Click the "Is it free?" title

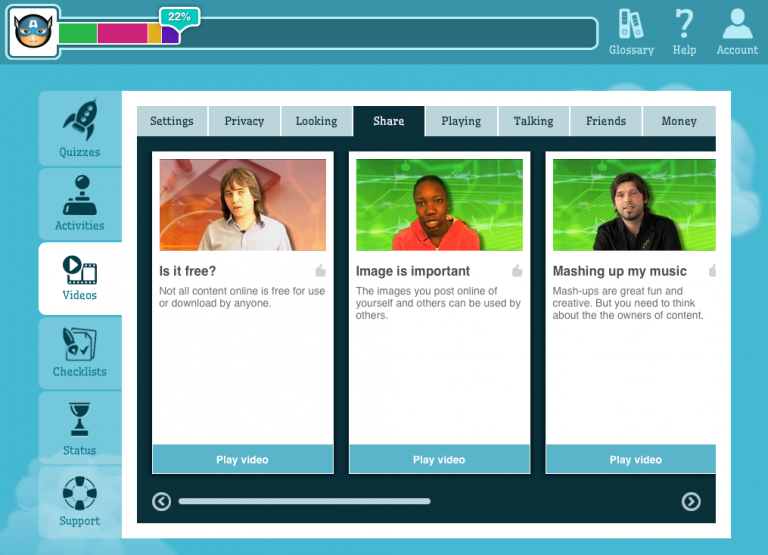pyautogui.click(x=188, y=271)
